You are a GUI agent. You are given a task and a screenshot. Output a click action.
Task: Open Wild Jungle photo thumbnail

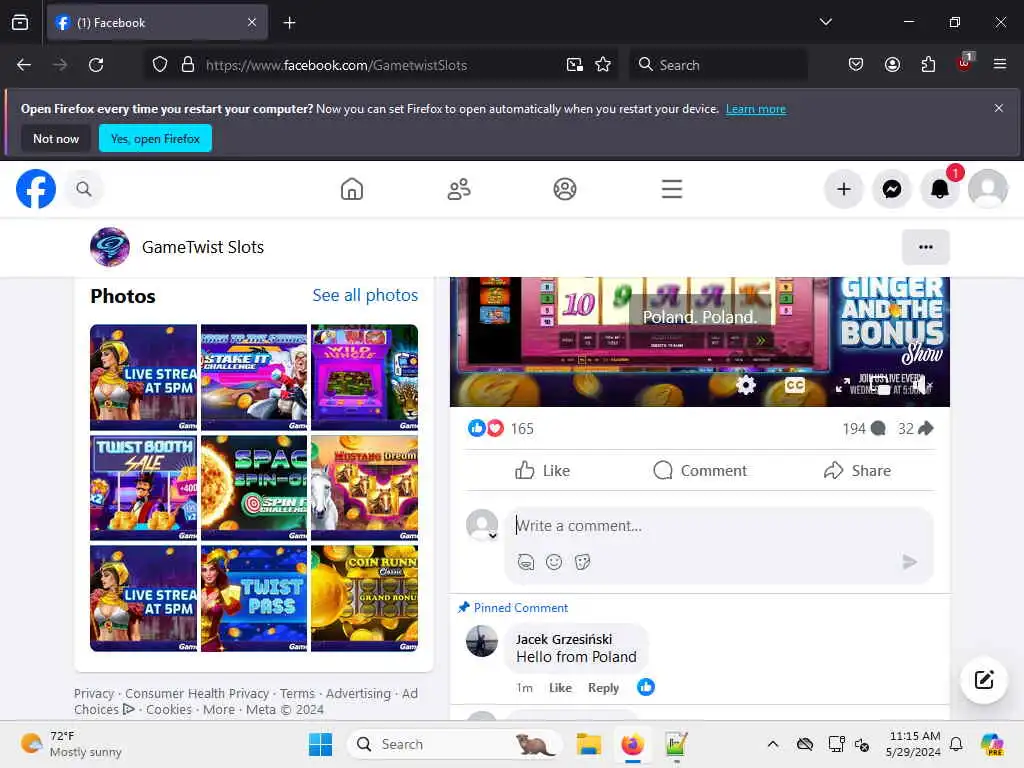click(x=364, y=377)
